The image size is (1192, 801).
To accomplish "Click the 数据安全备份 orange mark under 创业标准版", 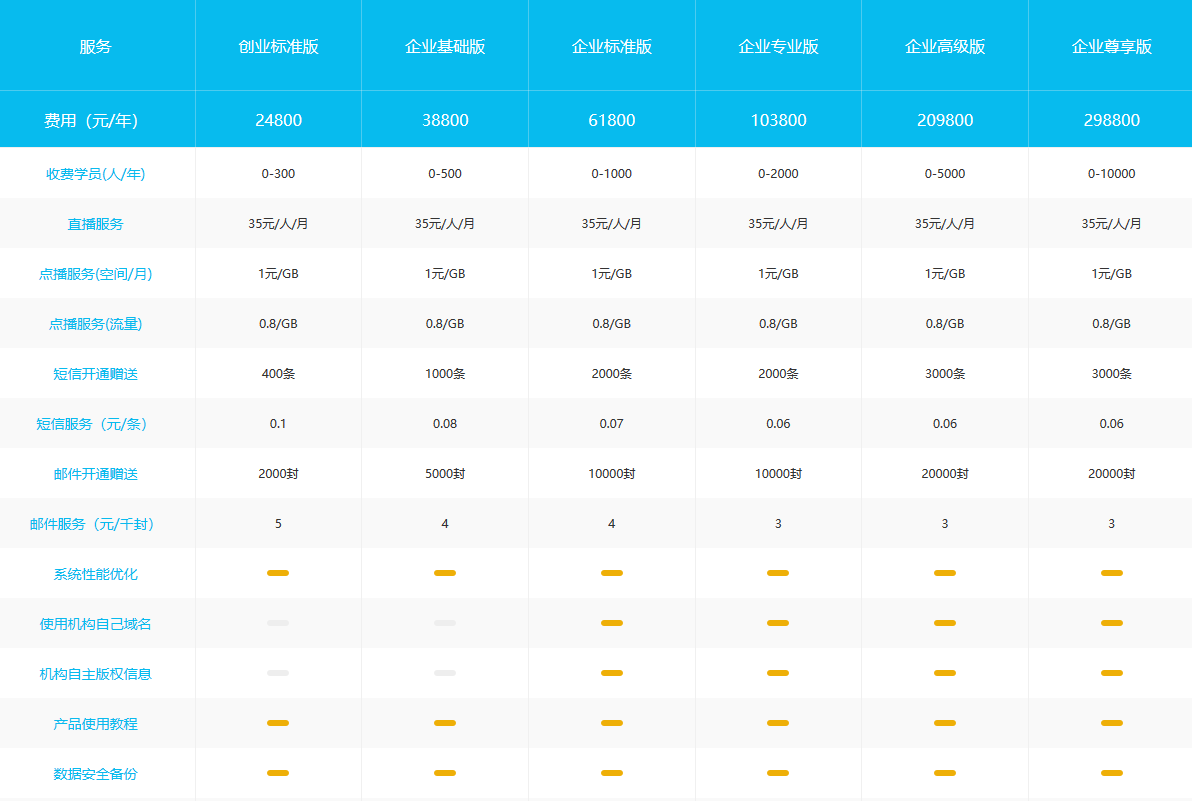I will pyautogui.click(x=278, y=773).
